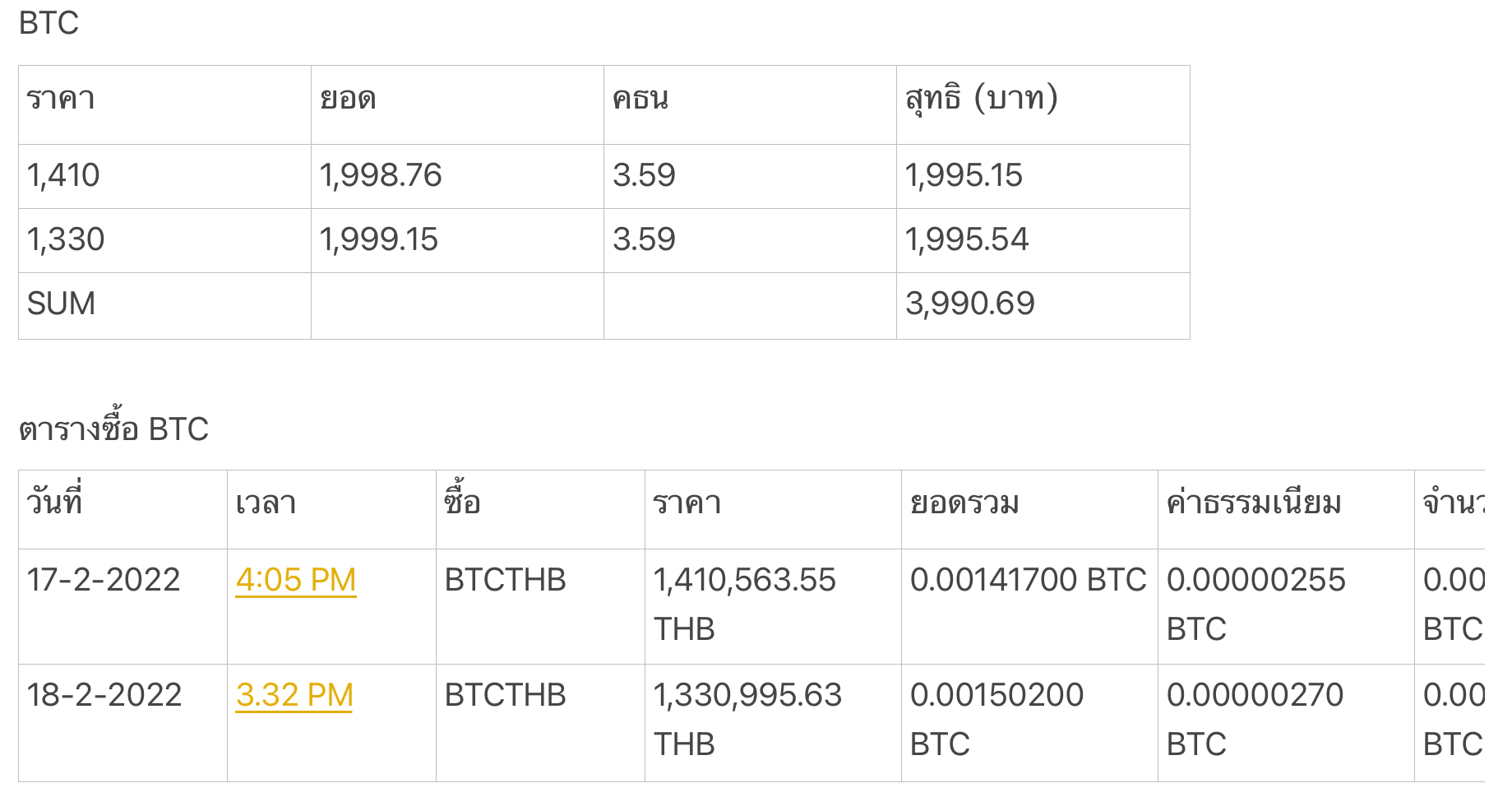Image resolution: width=1512 pixels, height=811 pixels.
Task: Click the 1,330,995.63 THB price cell
Action: [773, 722]
